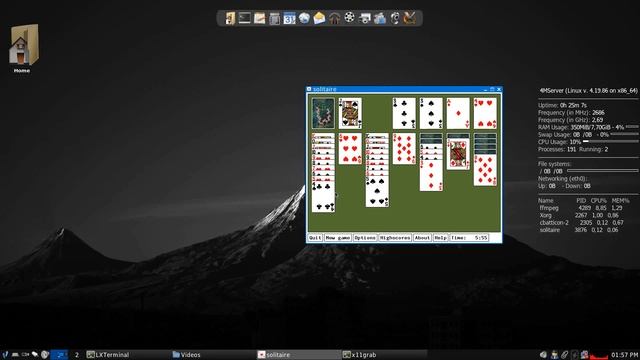Click the CPU Usage bar in system monitor

point(612,142)
